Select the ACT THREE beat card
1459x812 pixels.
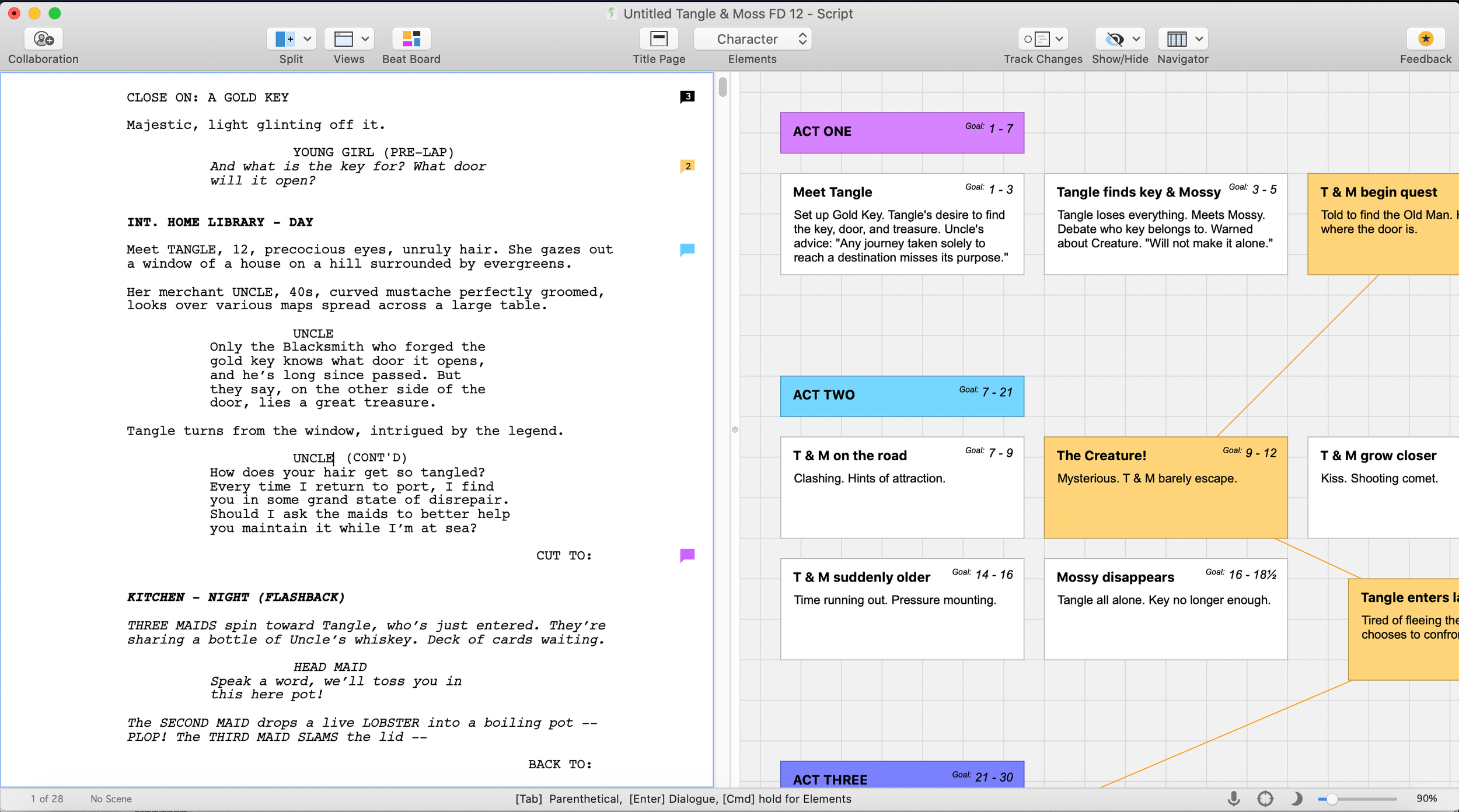coord(902,774)
